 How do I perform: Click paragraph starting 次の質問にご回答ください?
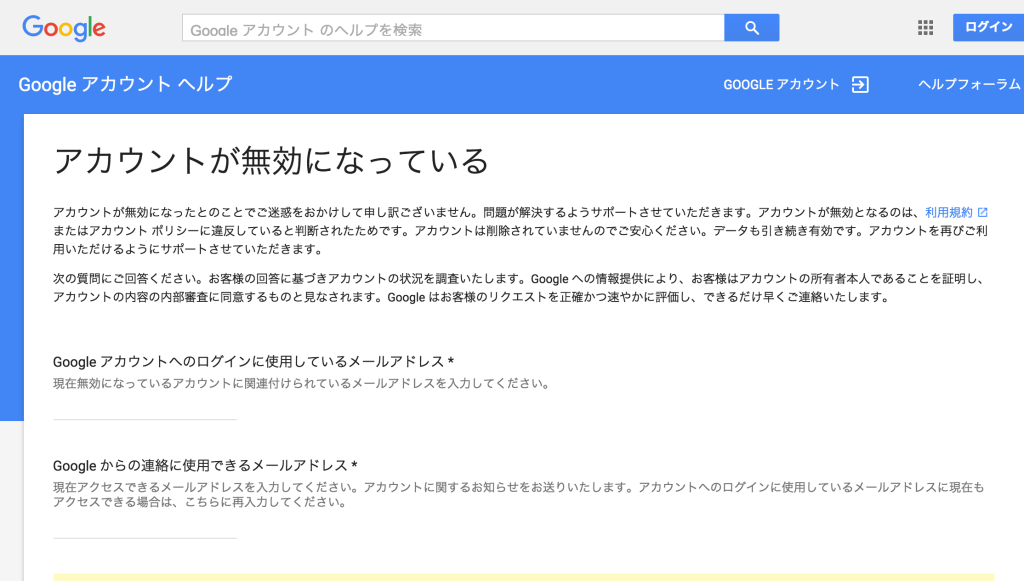coord(519,288)
